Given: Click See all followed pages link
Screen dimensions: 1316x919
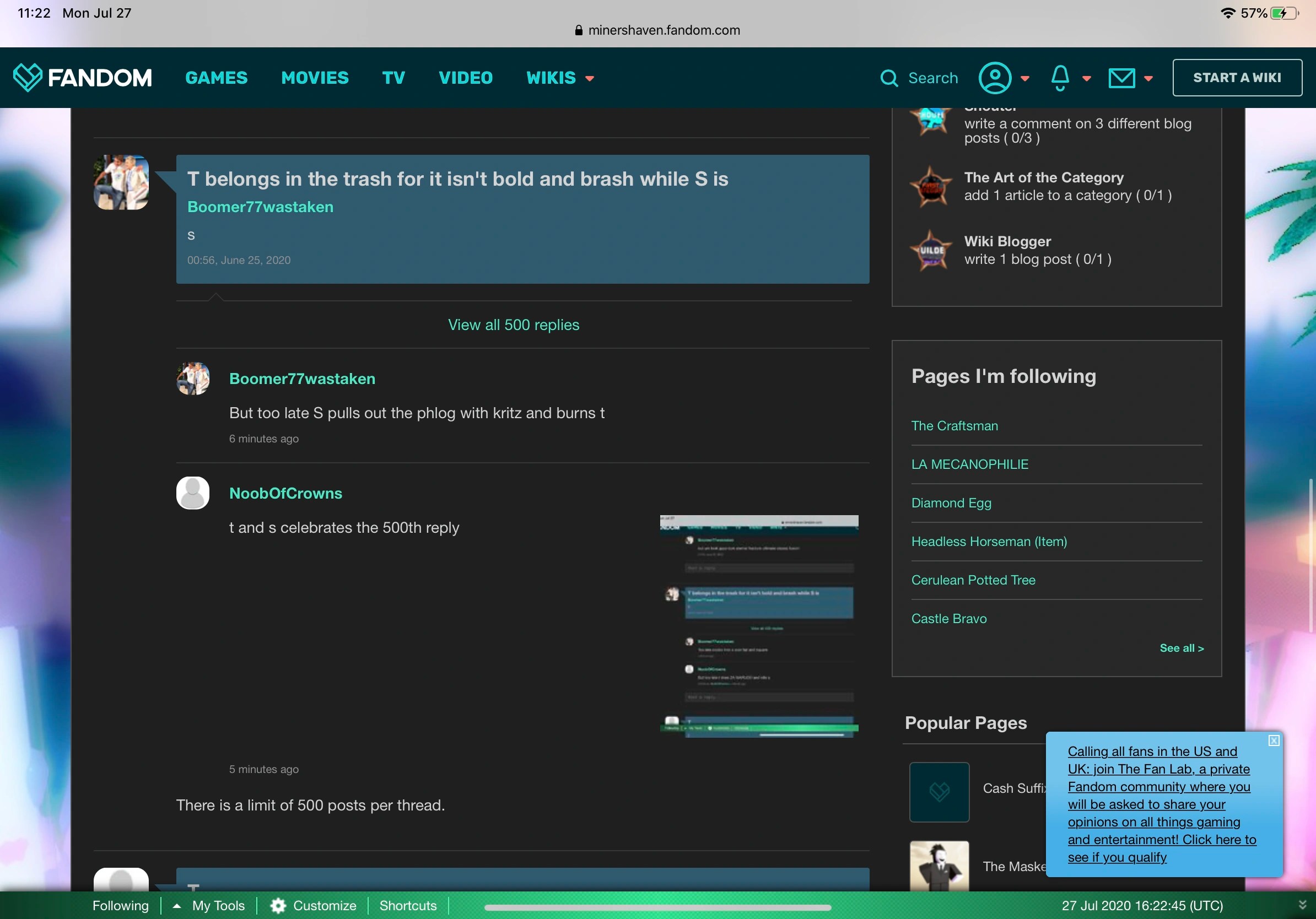Looking at the screenshot, I should click(1181, 648).
